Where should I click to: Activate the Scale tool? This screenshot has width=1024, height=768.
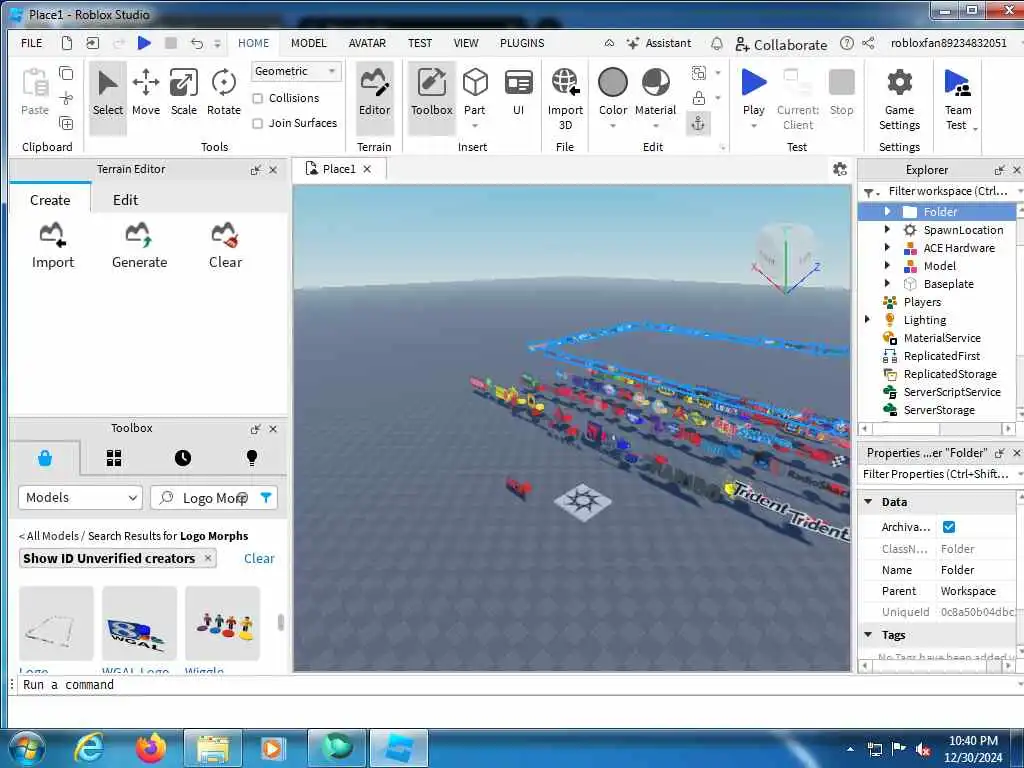click(x=184, y=93)
